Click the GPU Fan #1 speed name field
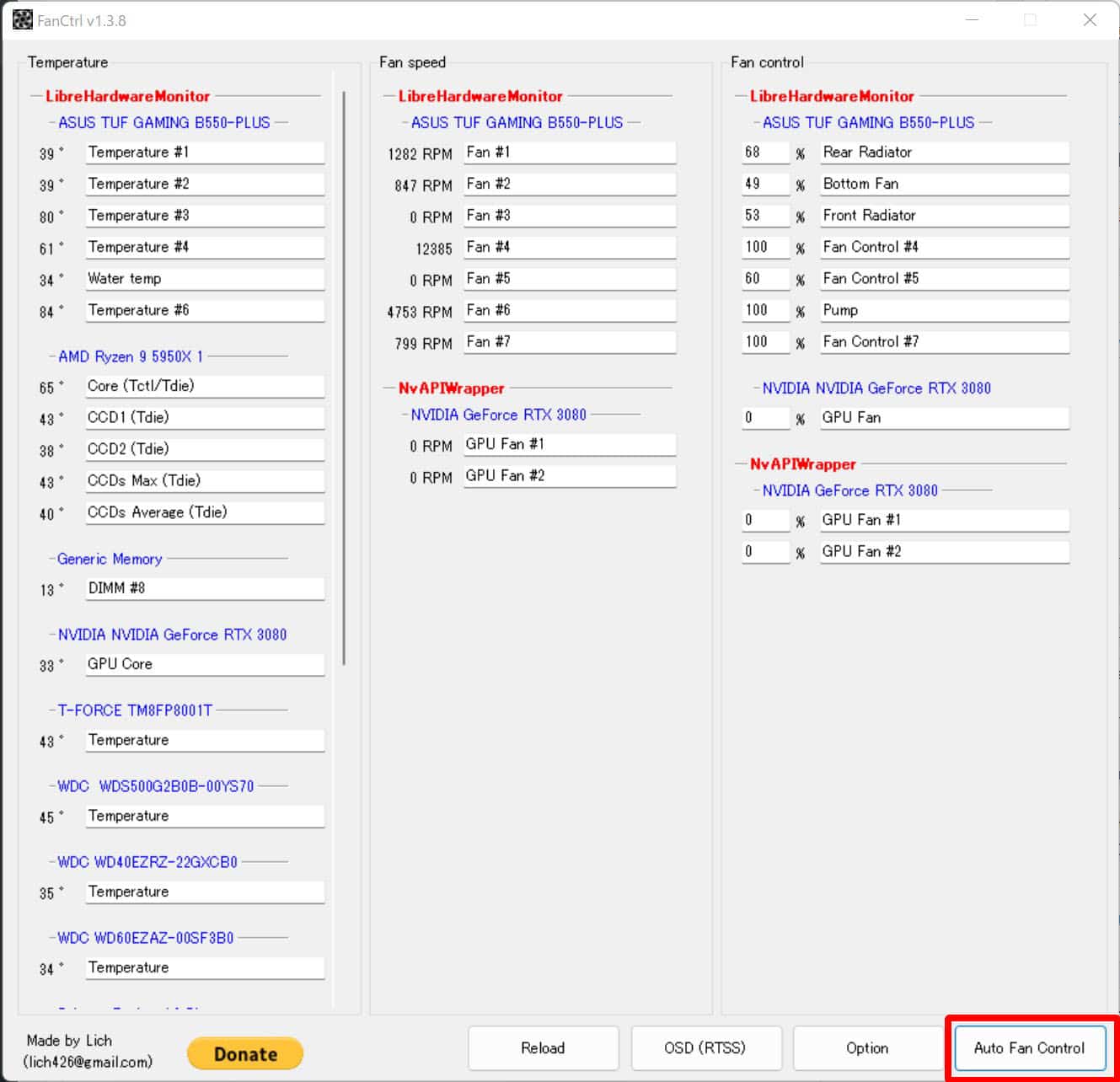This screenshot has height=1082, width=1120. [x=570, y=445]
